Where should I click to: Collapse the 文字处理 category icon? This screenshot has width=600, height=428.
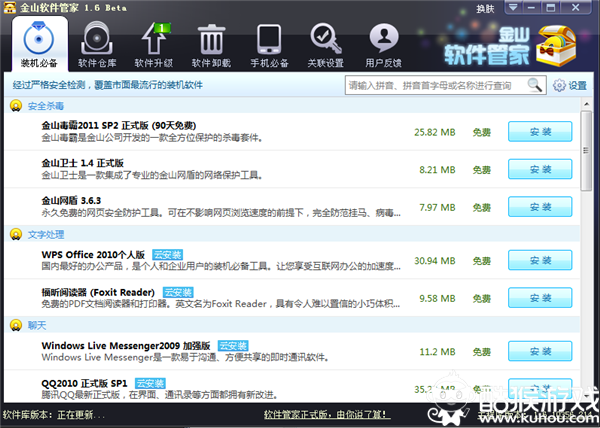coord(16,234)
